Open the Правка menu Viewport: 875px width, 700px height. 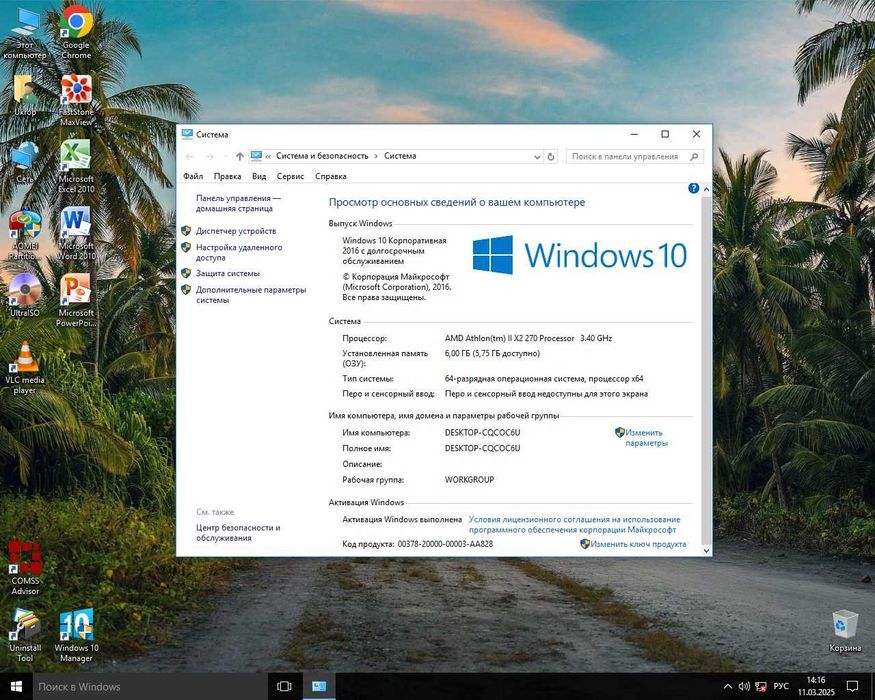(x=227, y=176)
